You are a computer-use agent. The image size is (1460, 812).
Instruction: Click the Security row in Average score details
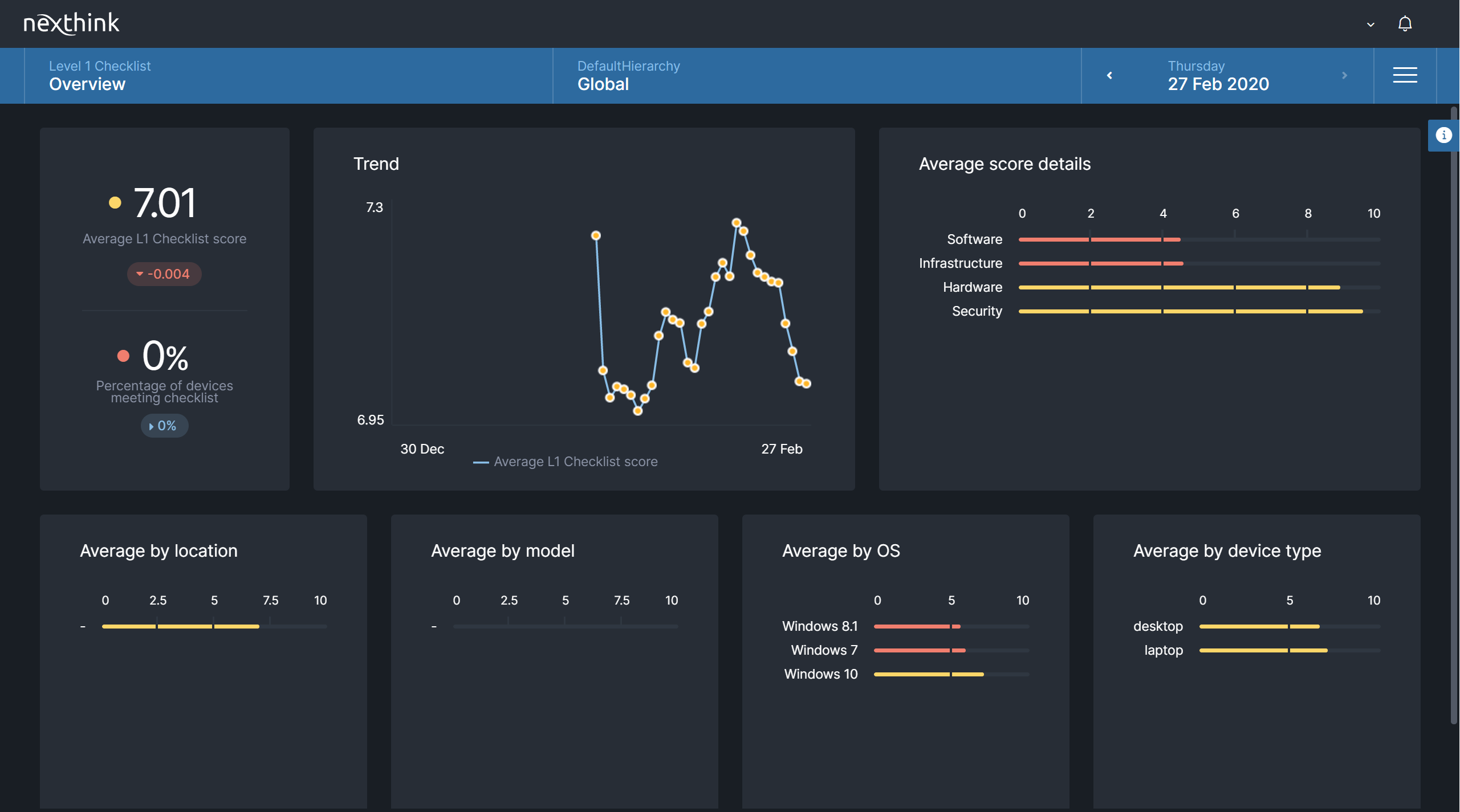pyautogui.click(x=977, y=311)
